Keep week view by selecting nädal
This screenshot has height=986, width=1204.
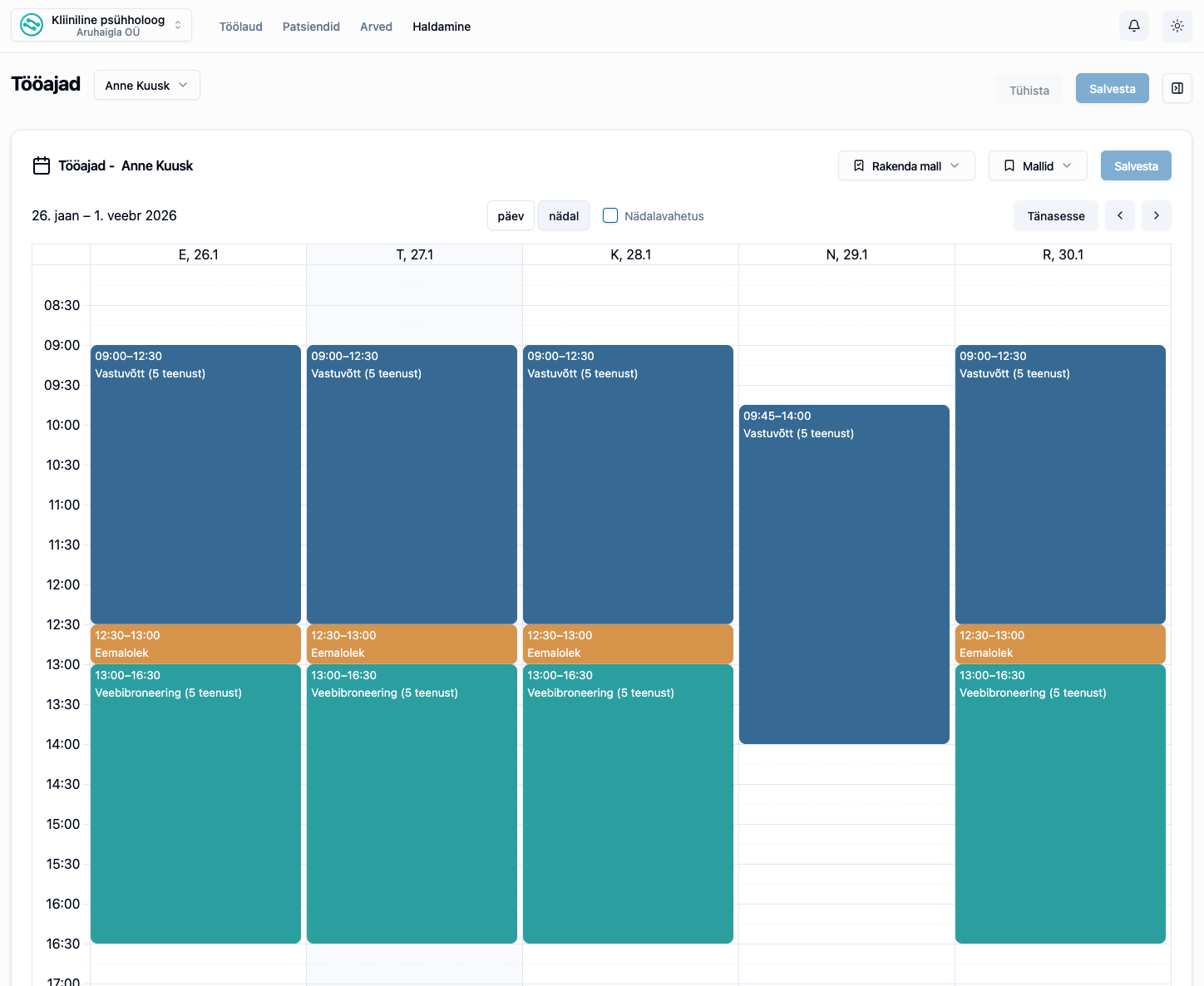pyautogui.click(x=563, y=215)
